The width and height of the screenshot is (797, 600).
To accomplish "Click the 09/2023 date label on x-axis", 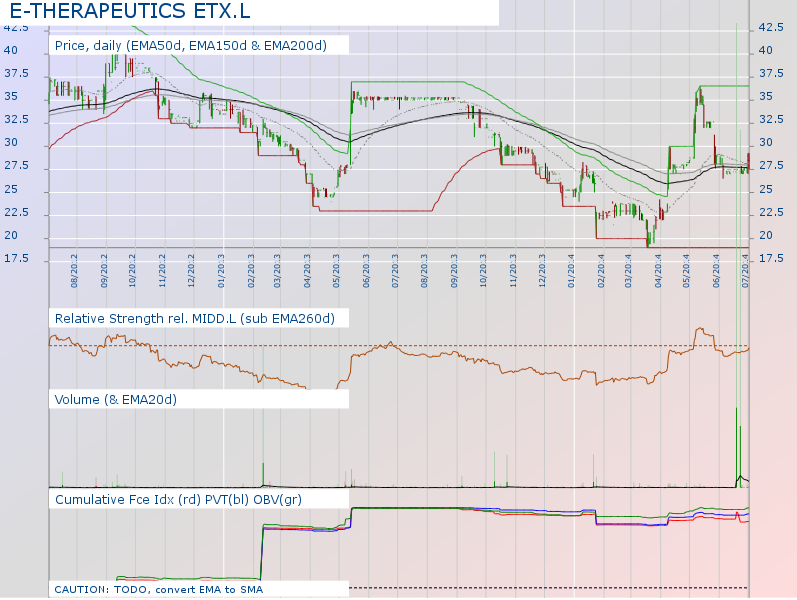I will coord(454,271).
